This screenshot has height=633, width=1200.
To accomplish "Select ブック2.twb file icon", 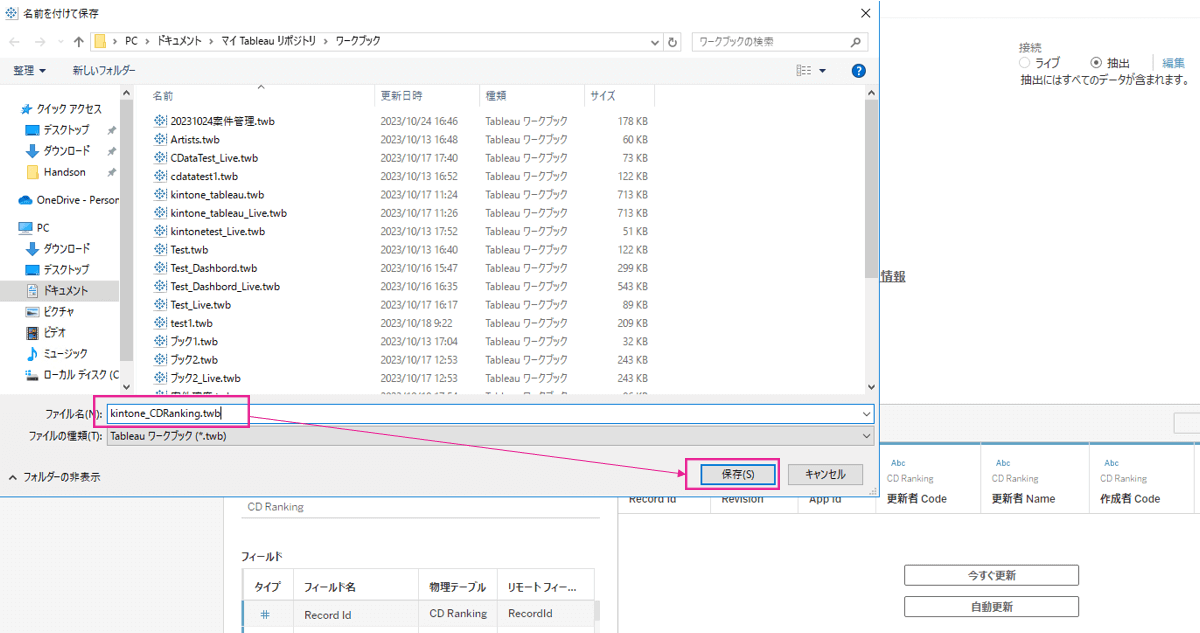I will coord(161,360).
